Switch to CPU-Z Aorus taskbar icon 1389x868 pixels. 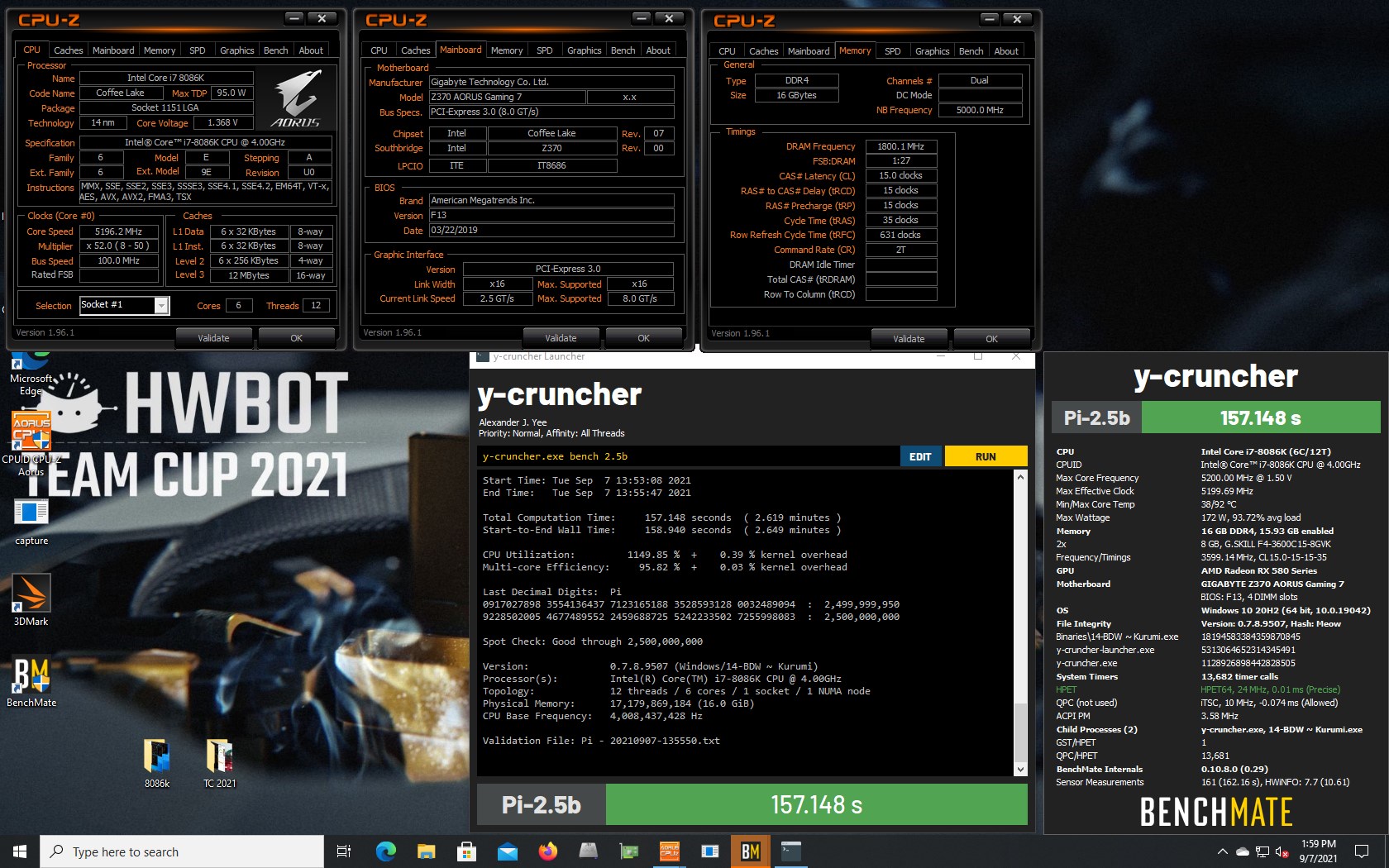tap(669, 851)
